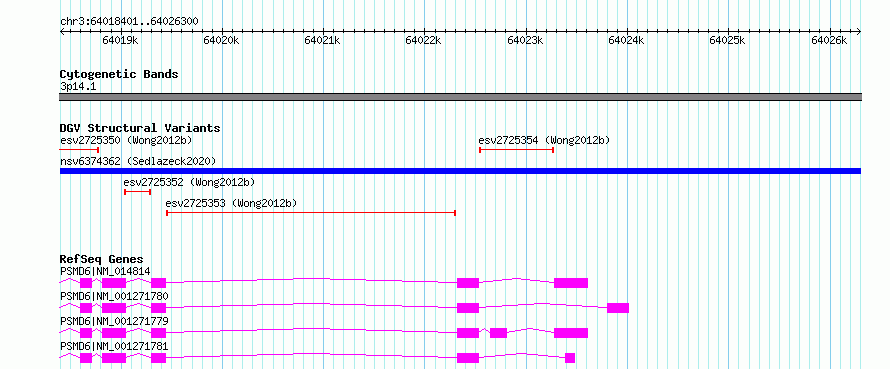Screen dimensions: 890x369
Task: Click the PSMD6|NM_001271781 transcript label
Action: point(114,346)
